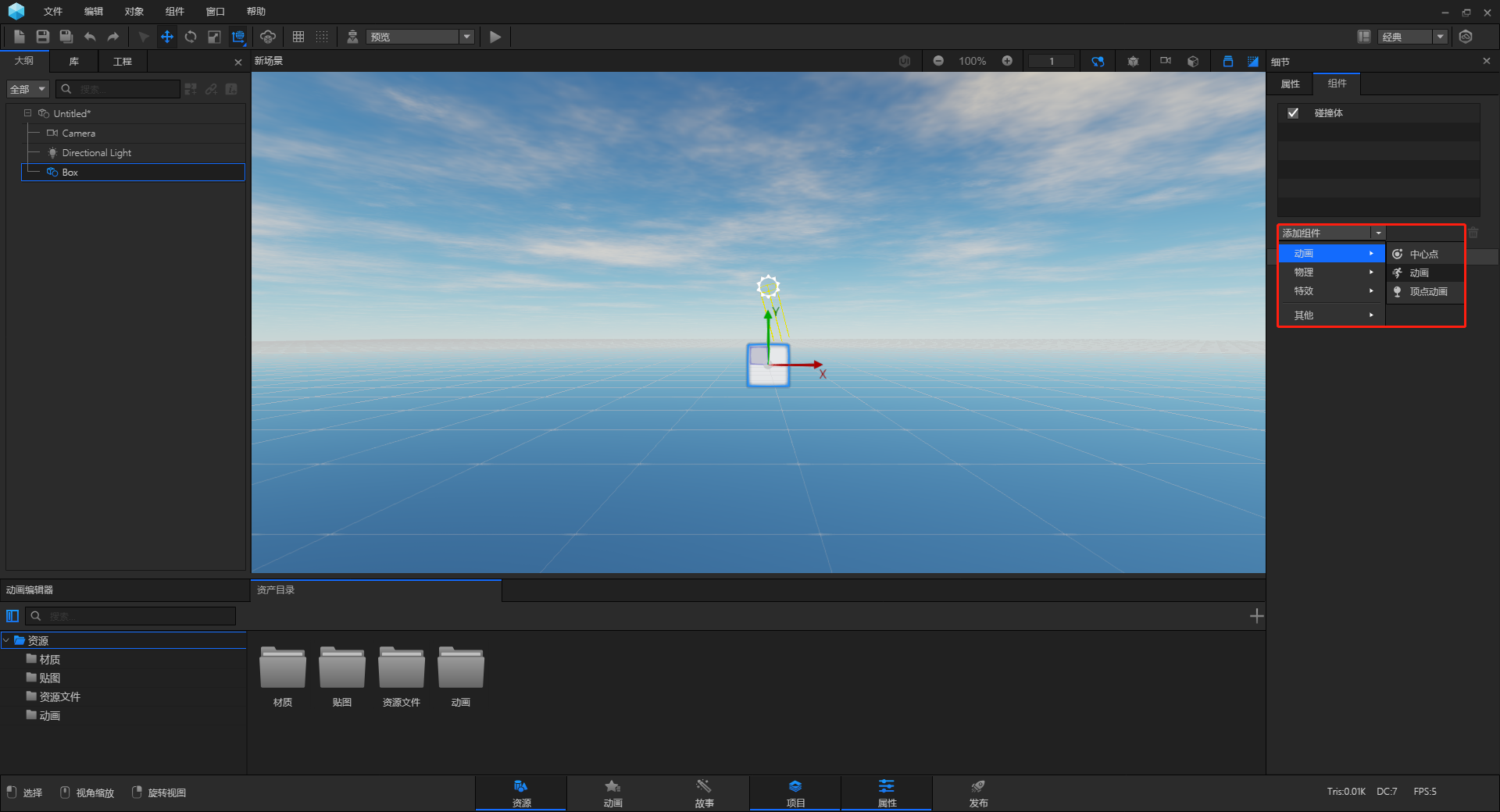Toggle the dotted grid snap icon
1500x812 pixels.
click(322, 37)
